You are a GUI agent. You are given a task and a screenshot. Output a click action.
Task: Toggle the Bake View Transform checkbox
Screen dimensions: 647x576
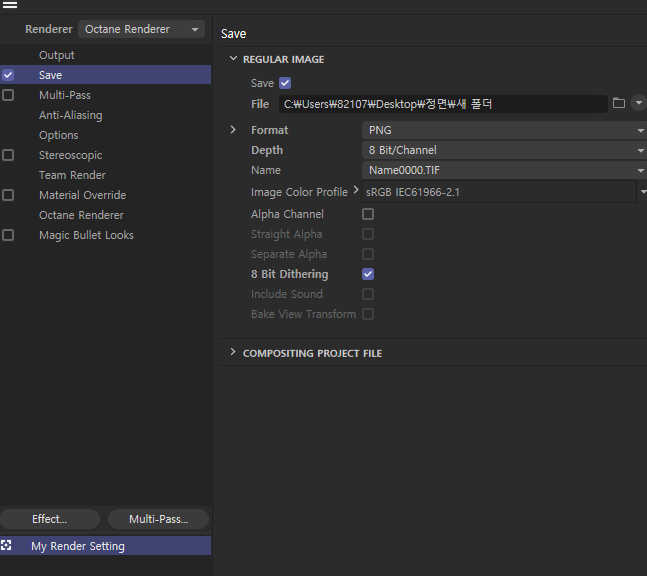(368, 314)
